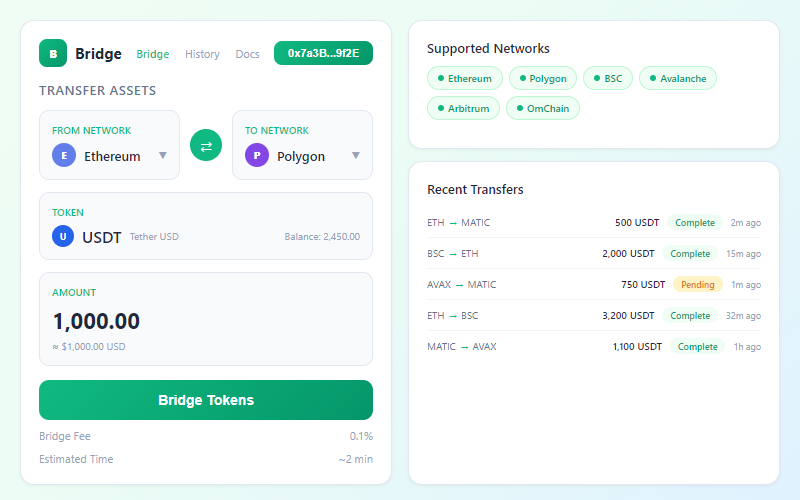Select the BSC network chip
This screenshot has height=500, width=800.
click(x=607, y=78)
